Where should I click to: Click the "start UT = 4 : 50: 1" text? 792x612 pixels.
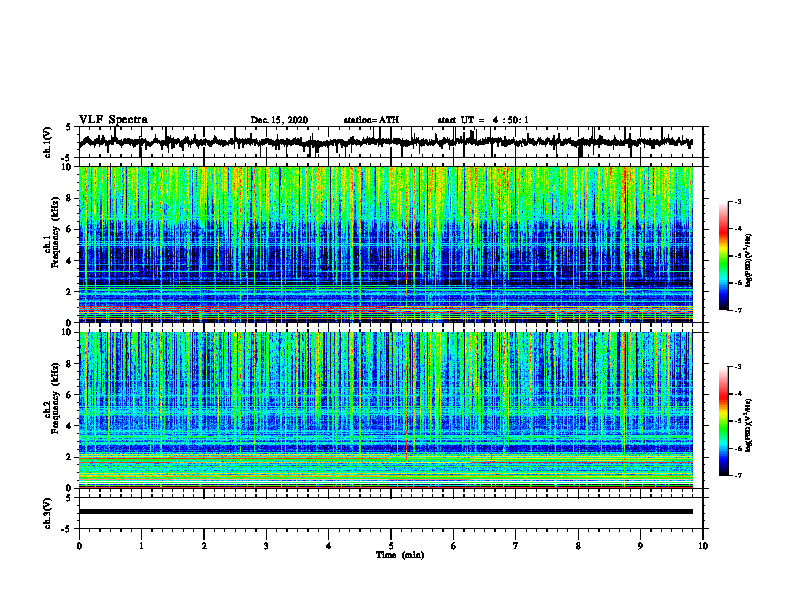(x=483, y=120)
